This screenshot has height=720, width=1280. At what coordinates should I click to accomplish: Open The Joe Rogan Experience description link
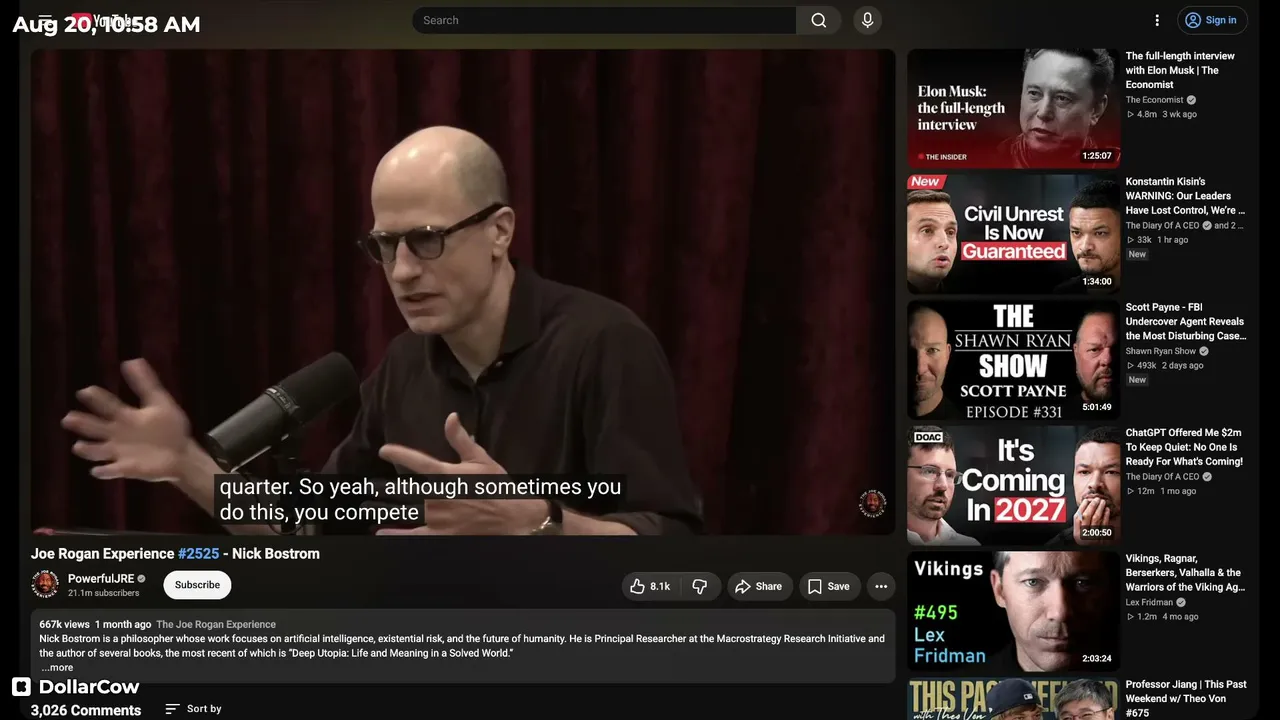click(x=216, y=625)
